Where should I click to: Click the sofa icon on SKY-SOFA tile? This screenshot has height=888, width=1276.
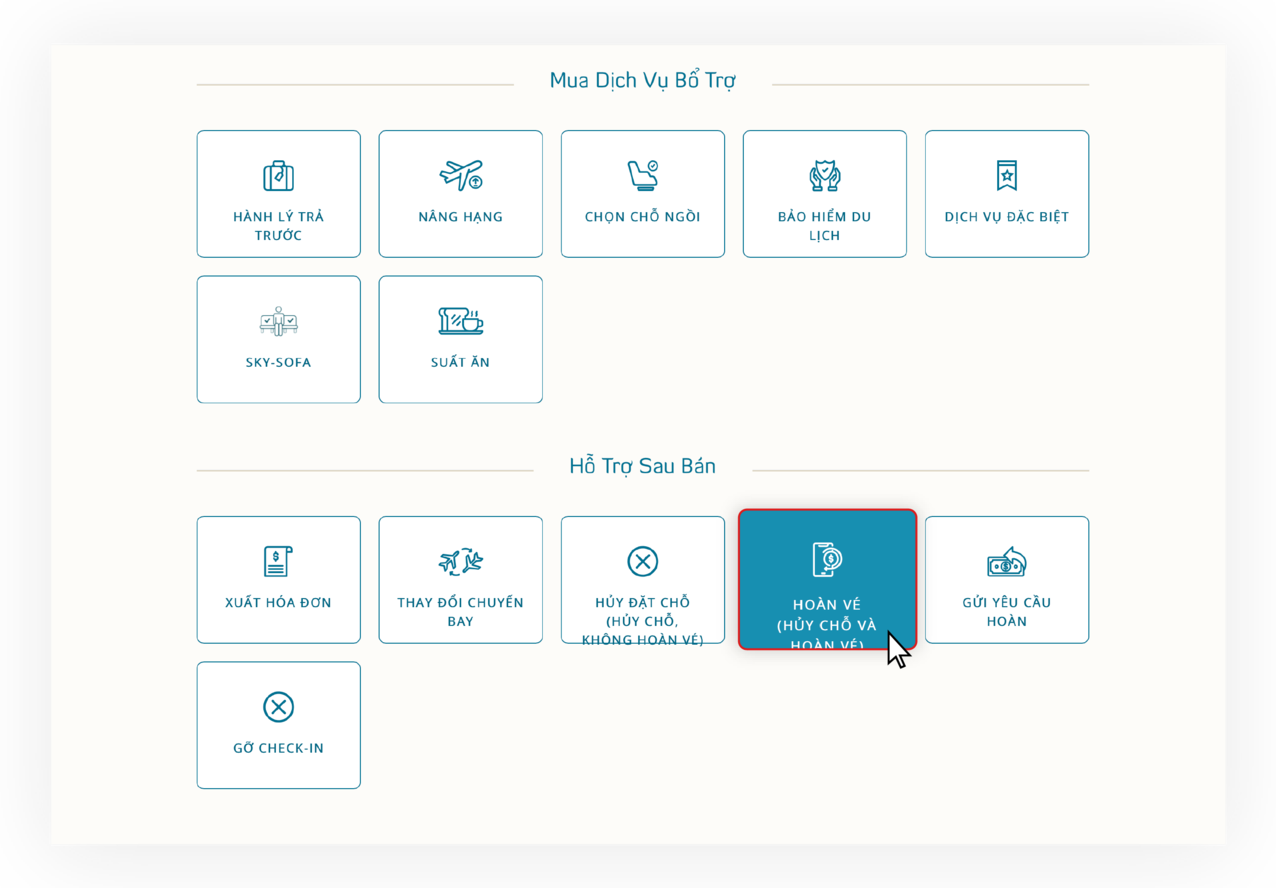[x=278, y=320]
